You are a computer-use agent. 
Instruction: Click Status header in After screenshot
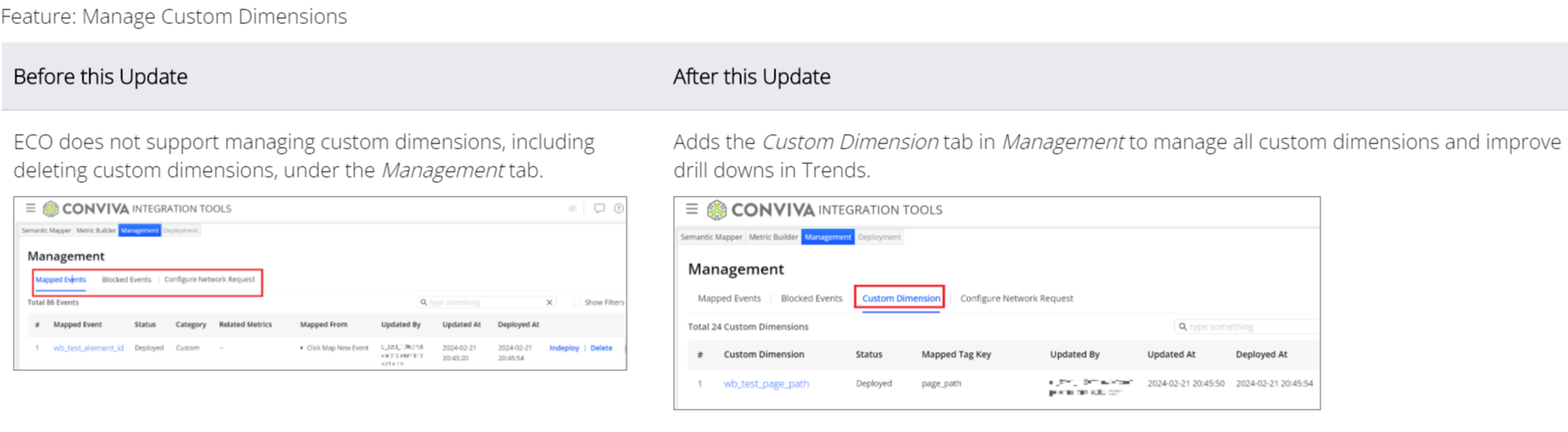pyautogui.click(x=869, y=354)
